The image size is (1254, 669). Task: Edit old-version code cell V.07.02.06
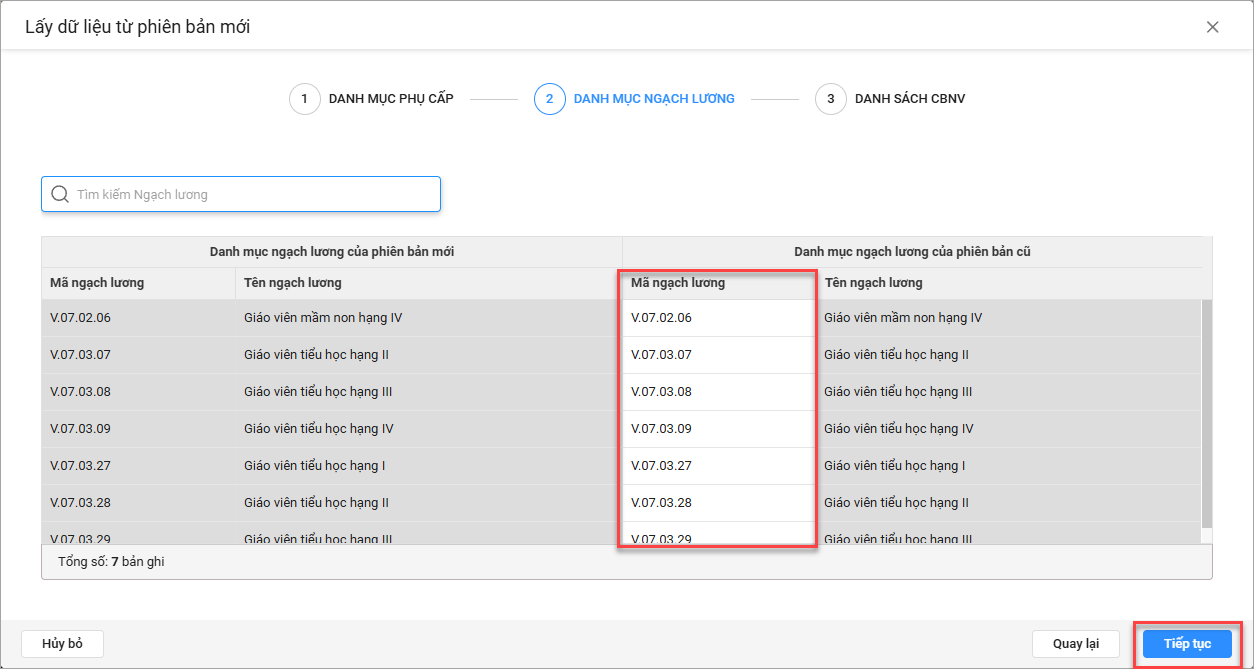point(720,318)
